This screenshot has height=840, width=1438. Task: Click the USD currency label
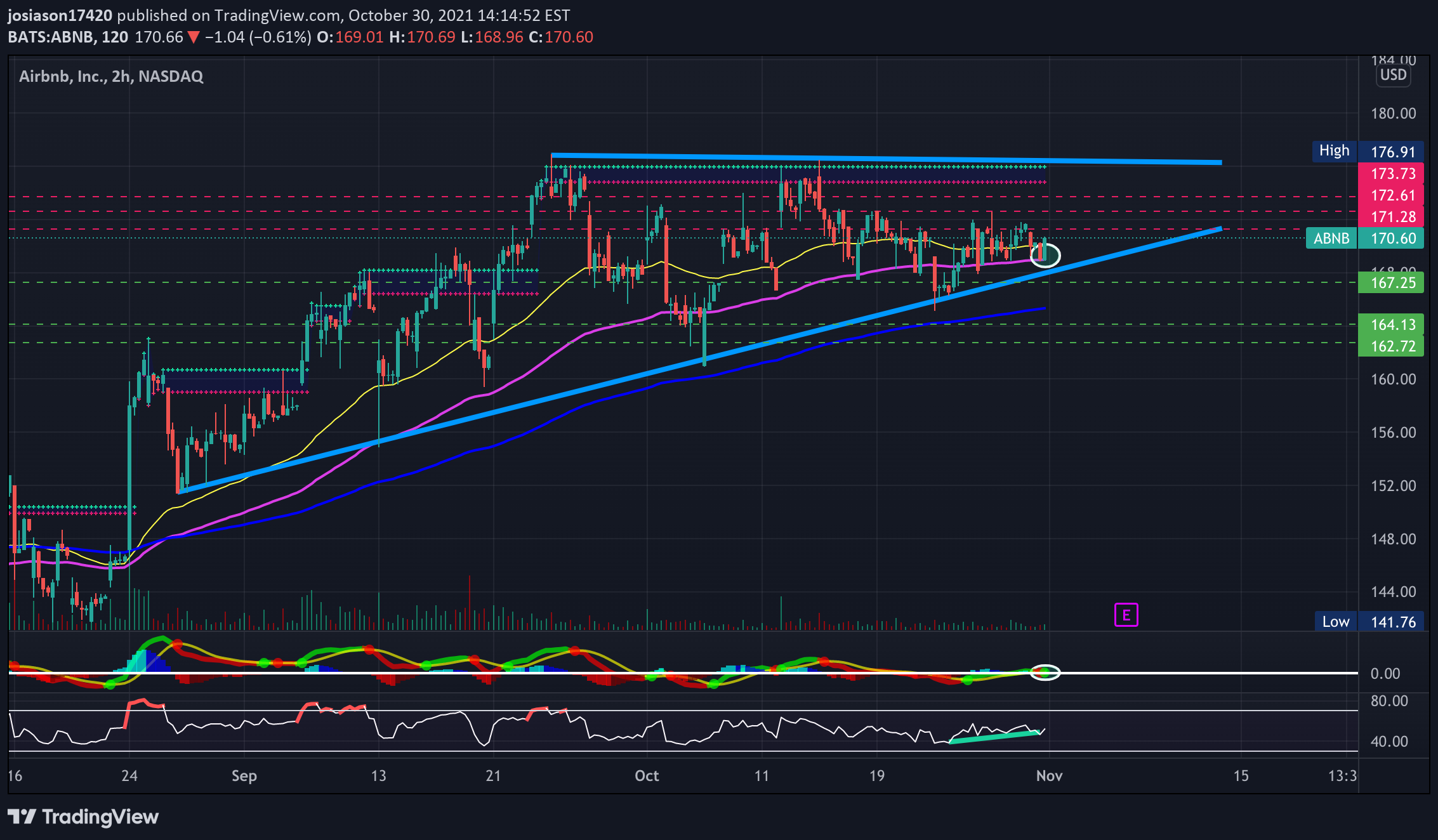(1393, 75)
